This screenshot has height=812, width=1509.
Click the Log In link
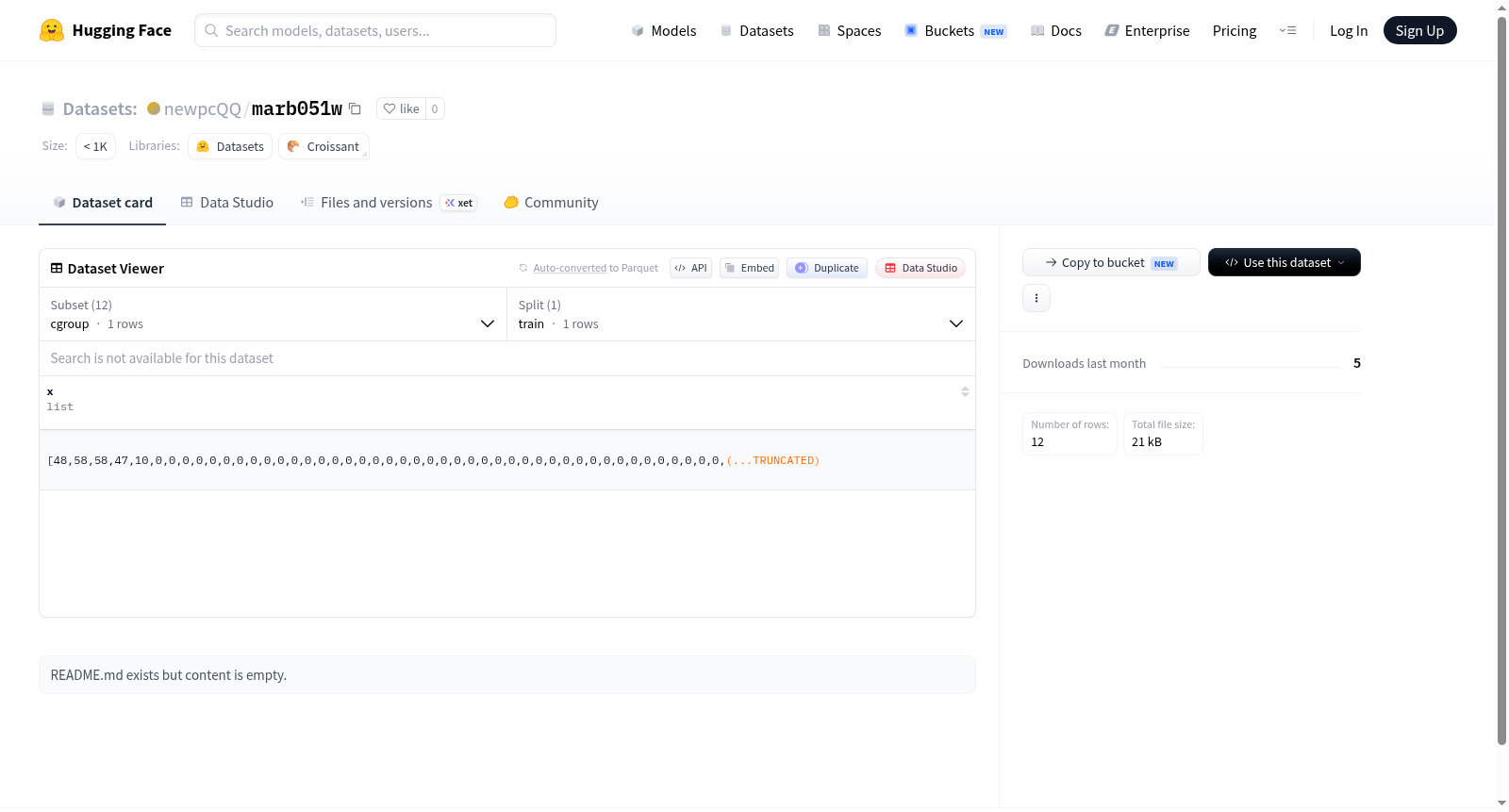point(1349,30)
